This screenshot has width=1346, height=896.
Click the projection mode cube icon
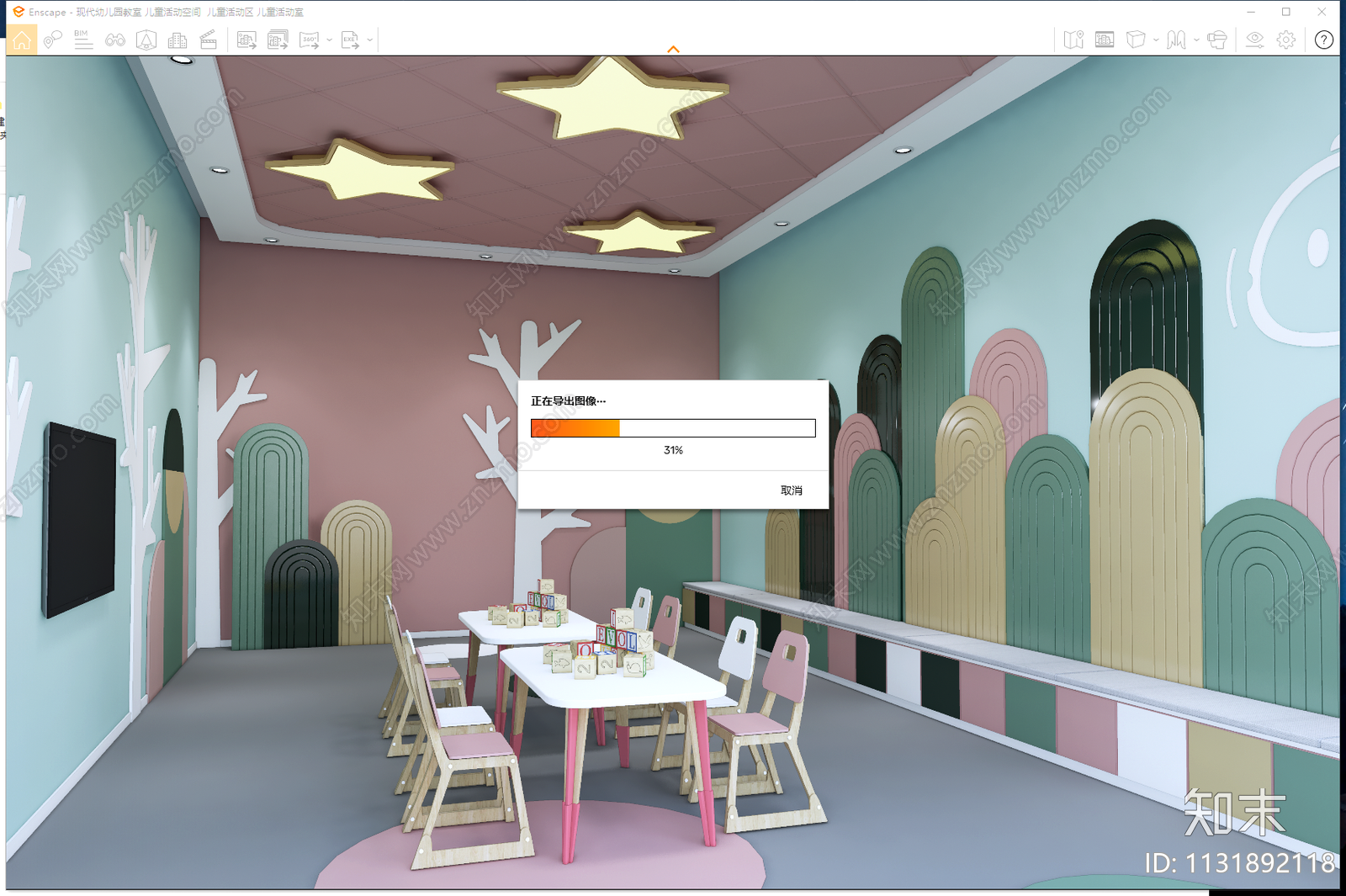[x=1136, y=40]
